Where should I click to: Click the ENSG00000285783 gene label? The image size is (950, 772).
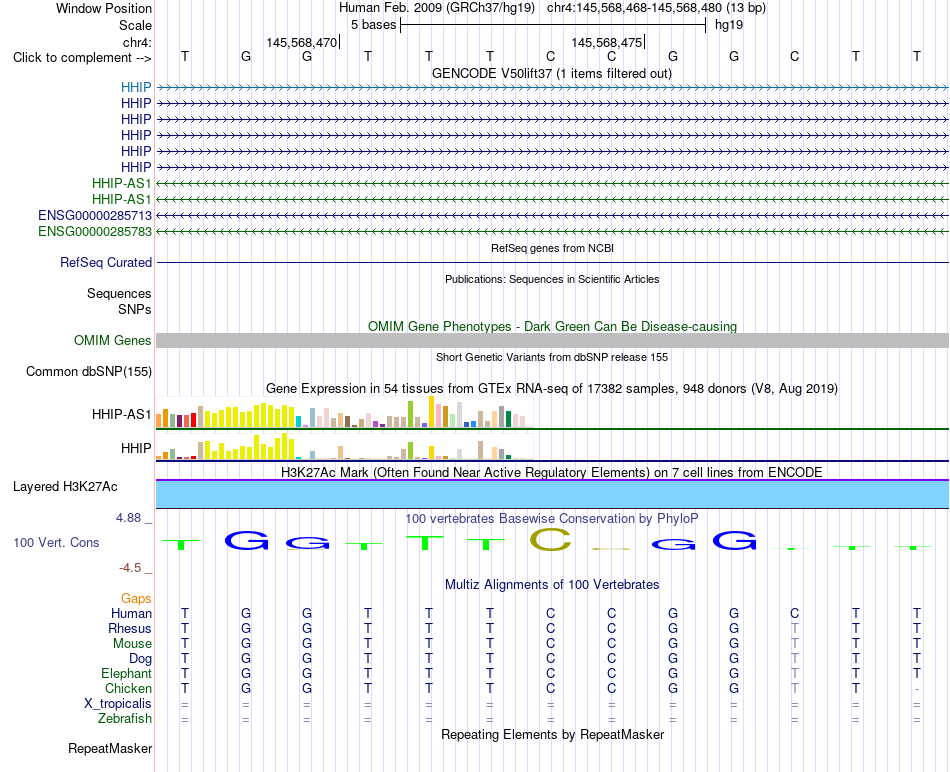coord(95,231)
